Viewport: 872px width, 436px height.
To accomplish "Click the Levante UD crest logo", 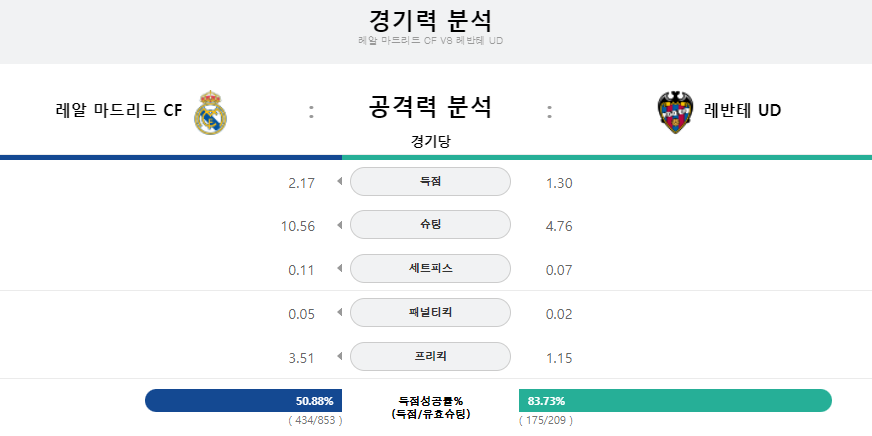I will [x=675, y=112].
